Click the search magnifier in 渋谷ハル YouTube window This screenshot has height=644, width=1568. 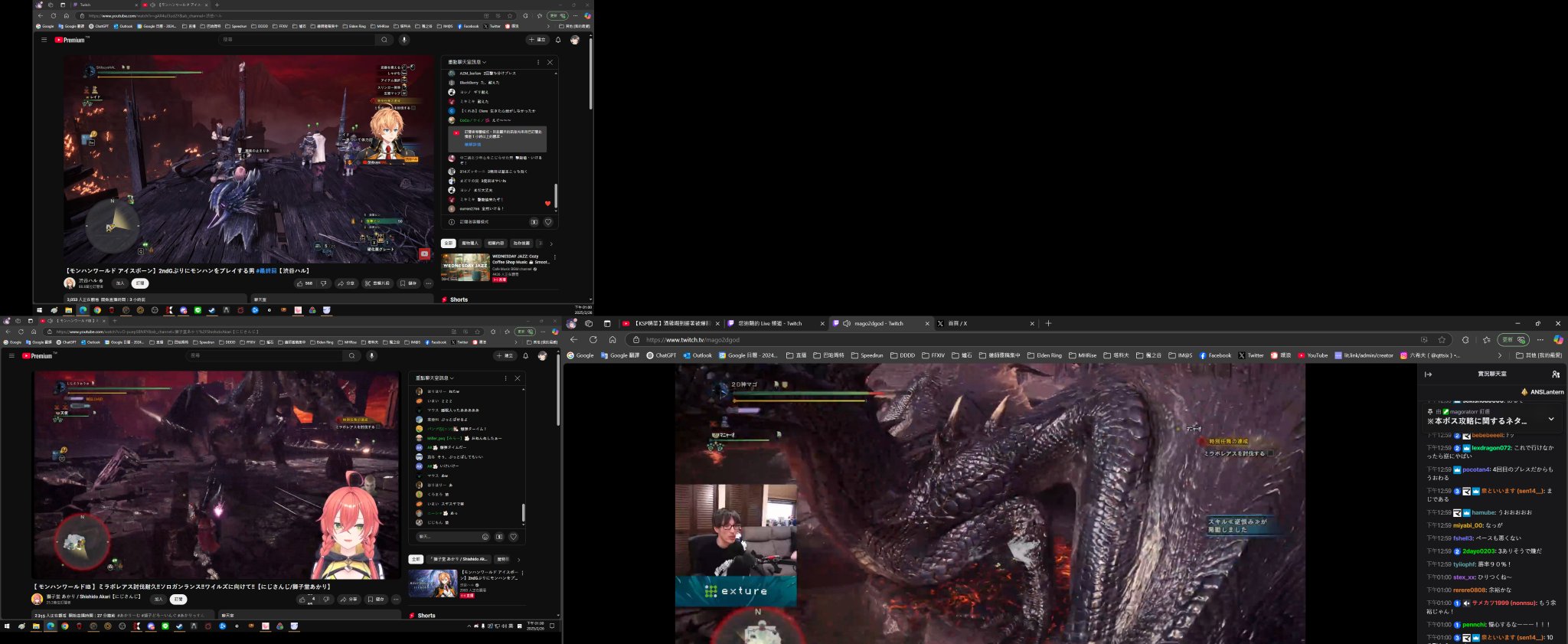click(384, 40)
